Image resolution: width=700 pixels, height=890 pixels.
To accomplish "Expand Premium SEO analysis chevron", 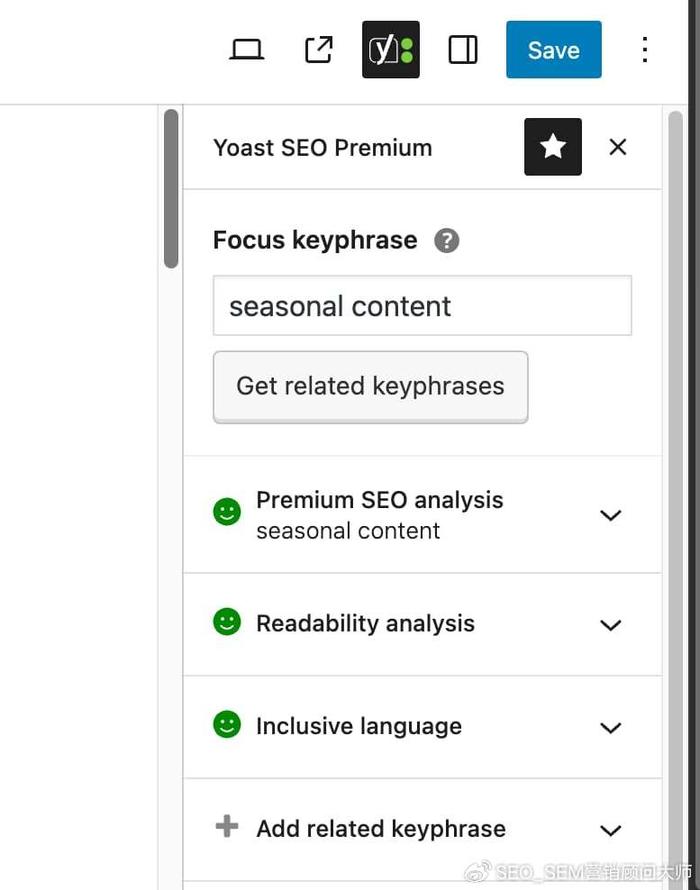I will click(610, 515).
